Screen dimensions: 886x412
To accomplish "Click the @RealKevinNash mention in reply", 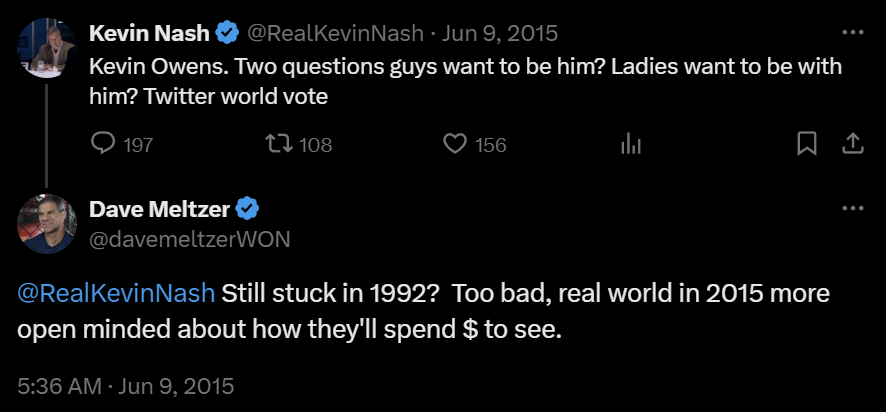I will coord(116,294).
